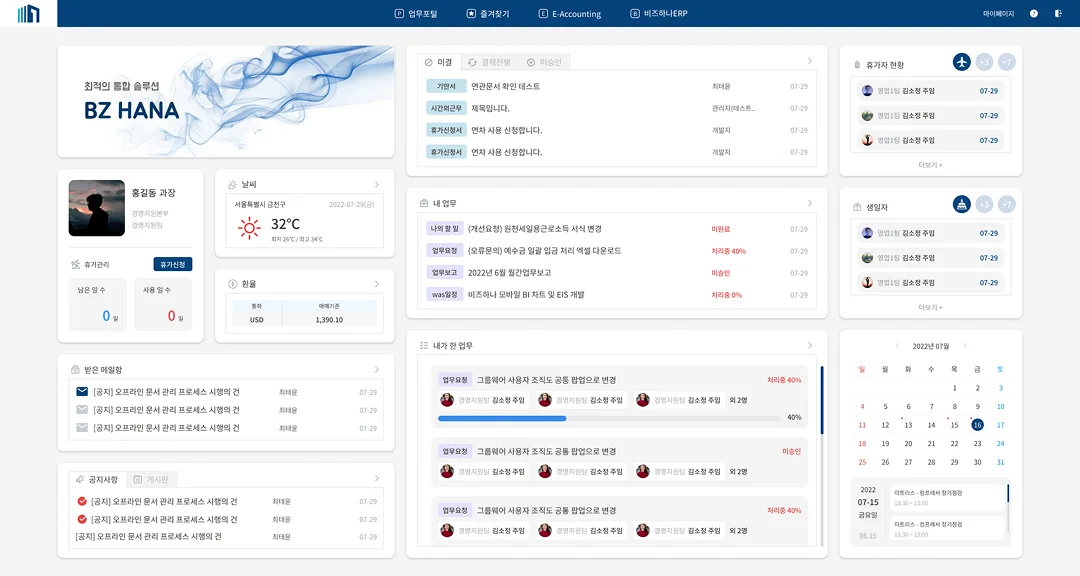Click the red check icon of the first 공지사항 notice
The width and height of the screenshot is (1080, 576).
[82, 501]
